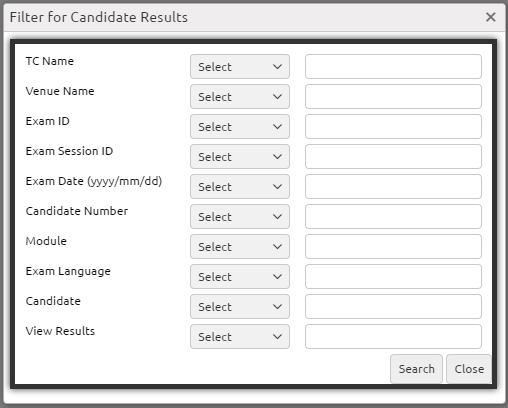Screen dimensions: 508x408
Task: Focus the Exam Language text field
Action: [x=393, y=277]
